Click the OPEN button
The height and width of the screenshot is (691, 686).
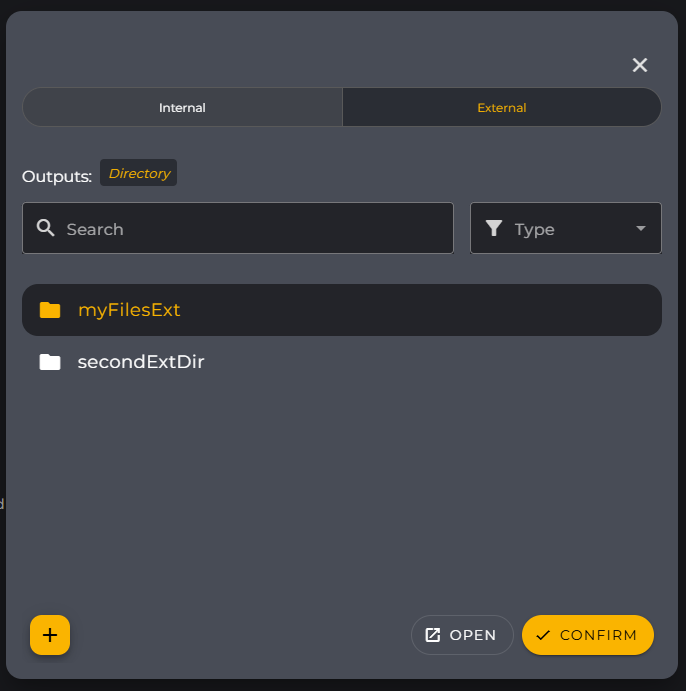click(462, 635)
